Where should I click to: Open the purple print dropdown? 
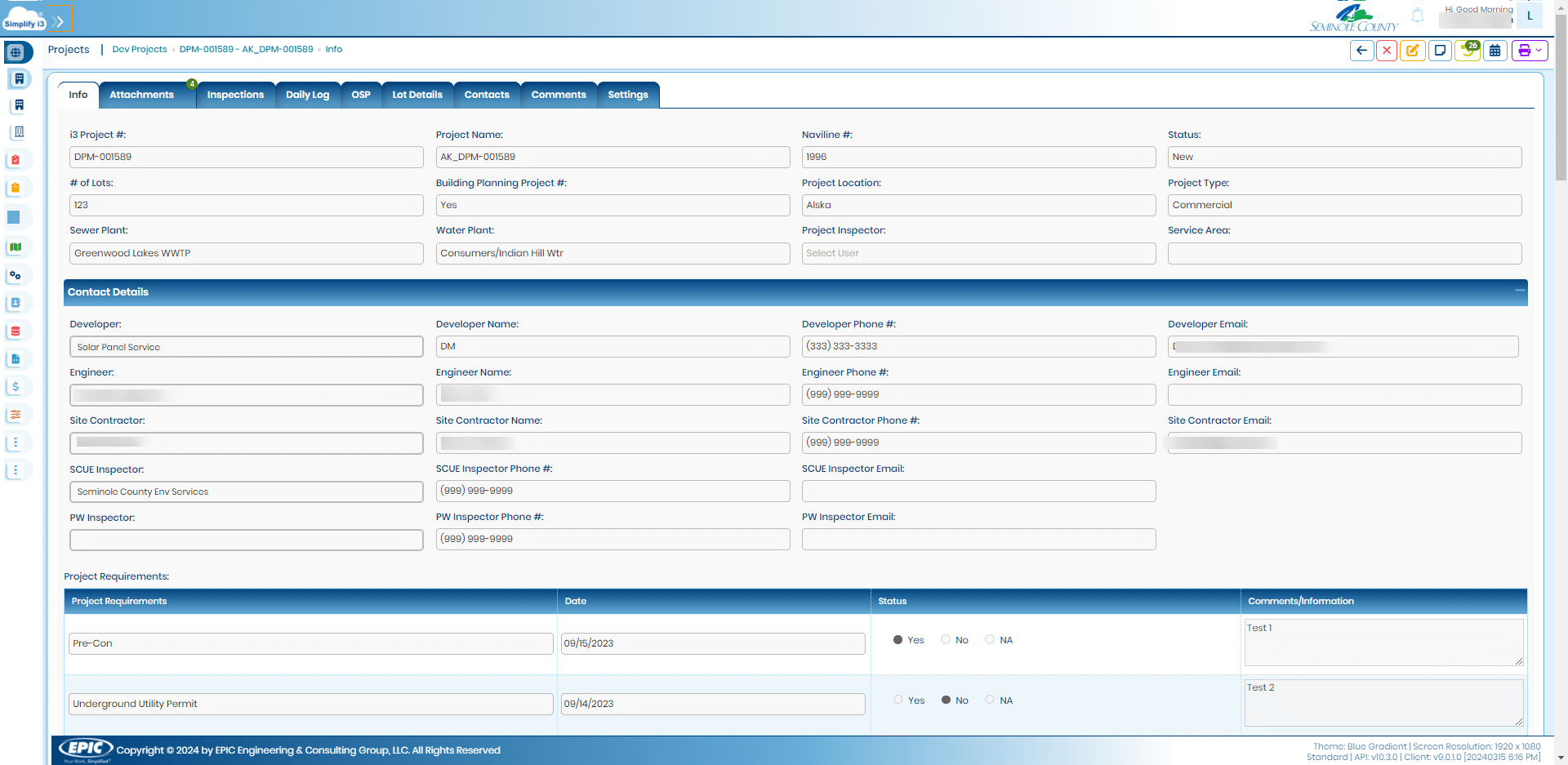[1530, 51]
